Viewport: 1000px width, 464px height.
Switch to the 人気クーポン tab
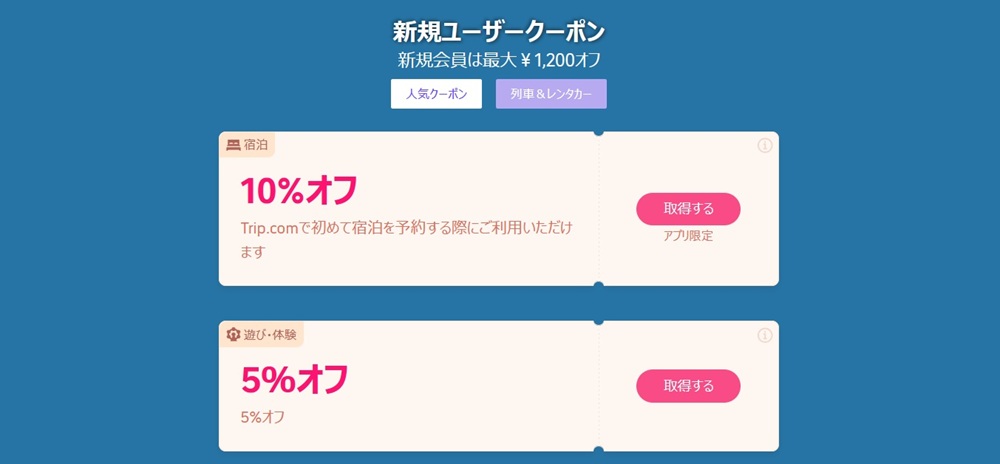pyautogui.click(x=436, y=94)
